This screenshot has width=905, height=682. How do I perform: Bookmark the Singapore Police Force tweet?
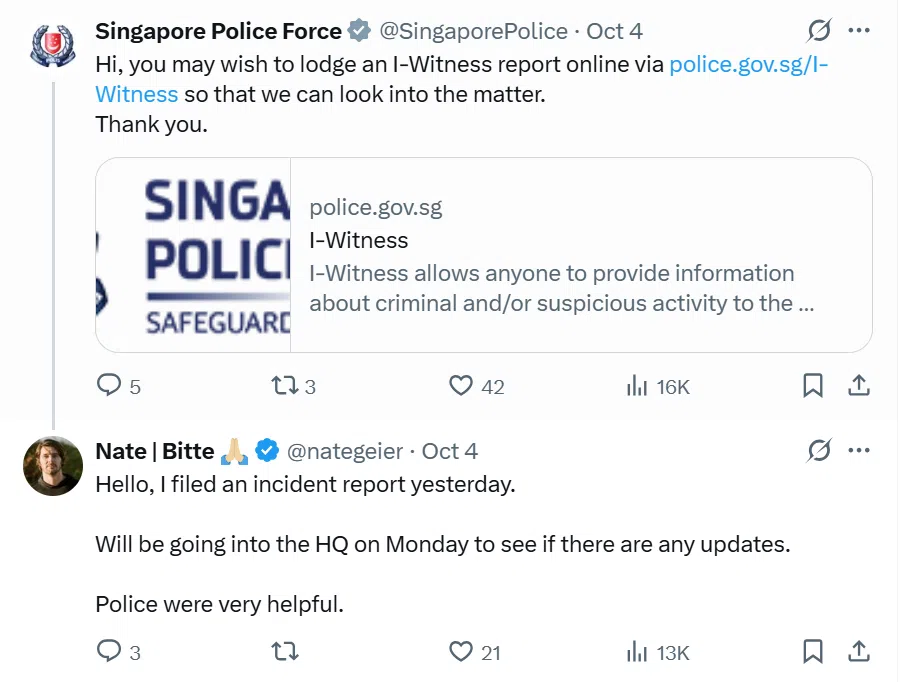point(813,386)
